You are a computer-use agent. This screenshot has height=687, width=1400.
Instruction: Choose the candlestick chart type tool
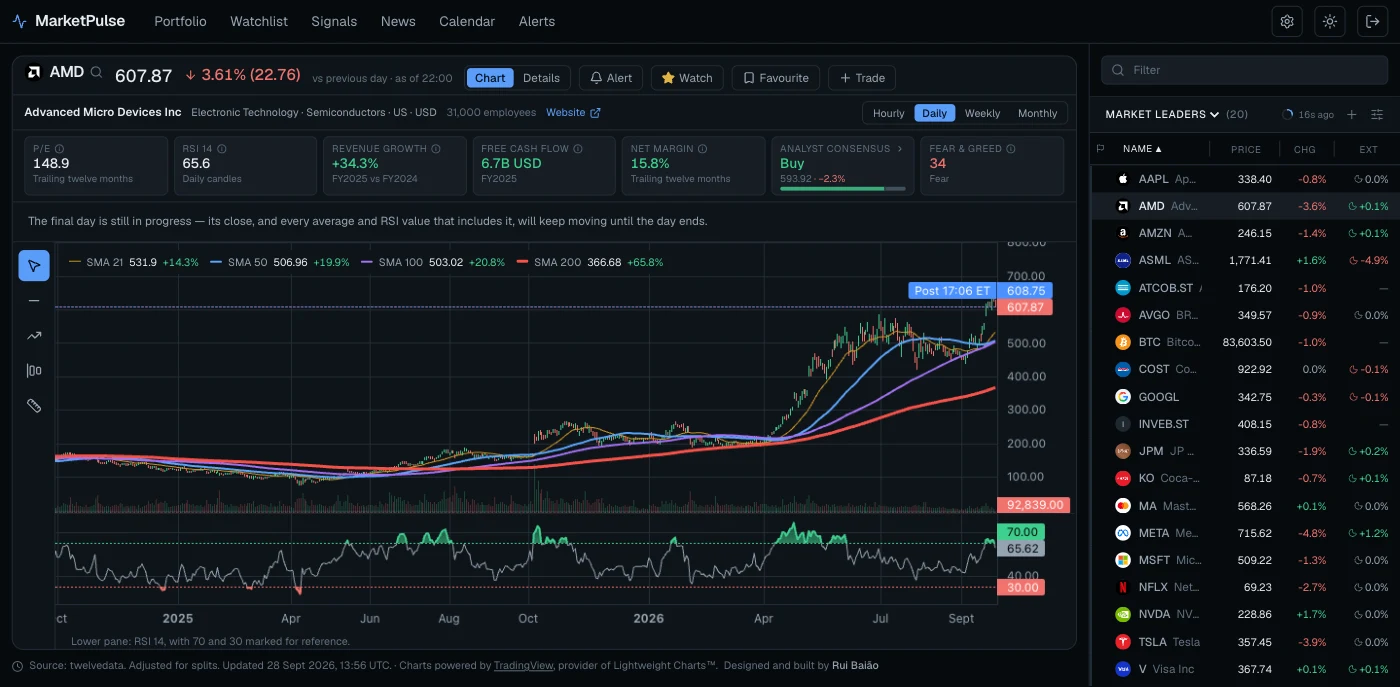[x=34, y=371]
